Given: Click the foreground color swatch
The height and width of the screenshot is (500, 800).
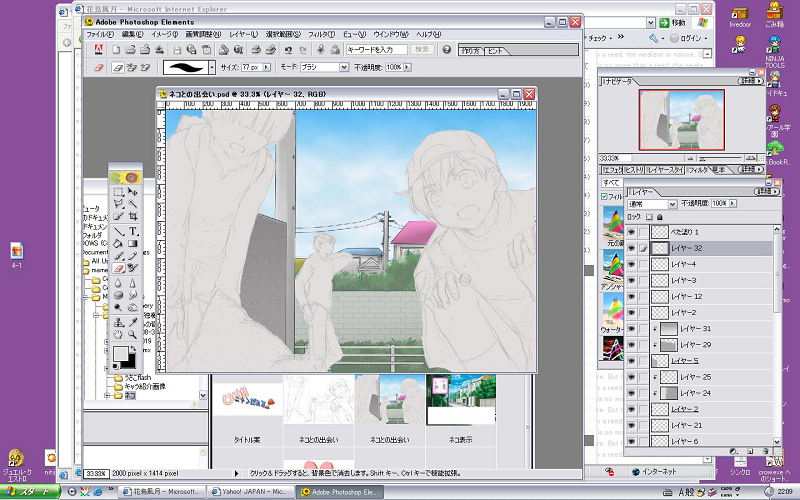Looking at the screenshot, I should click(120, 353).
